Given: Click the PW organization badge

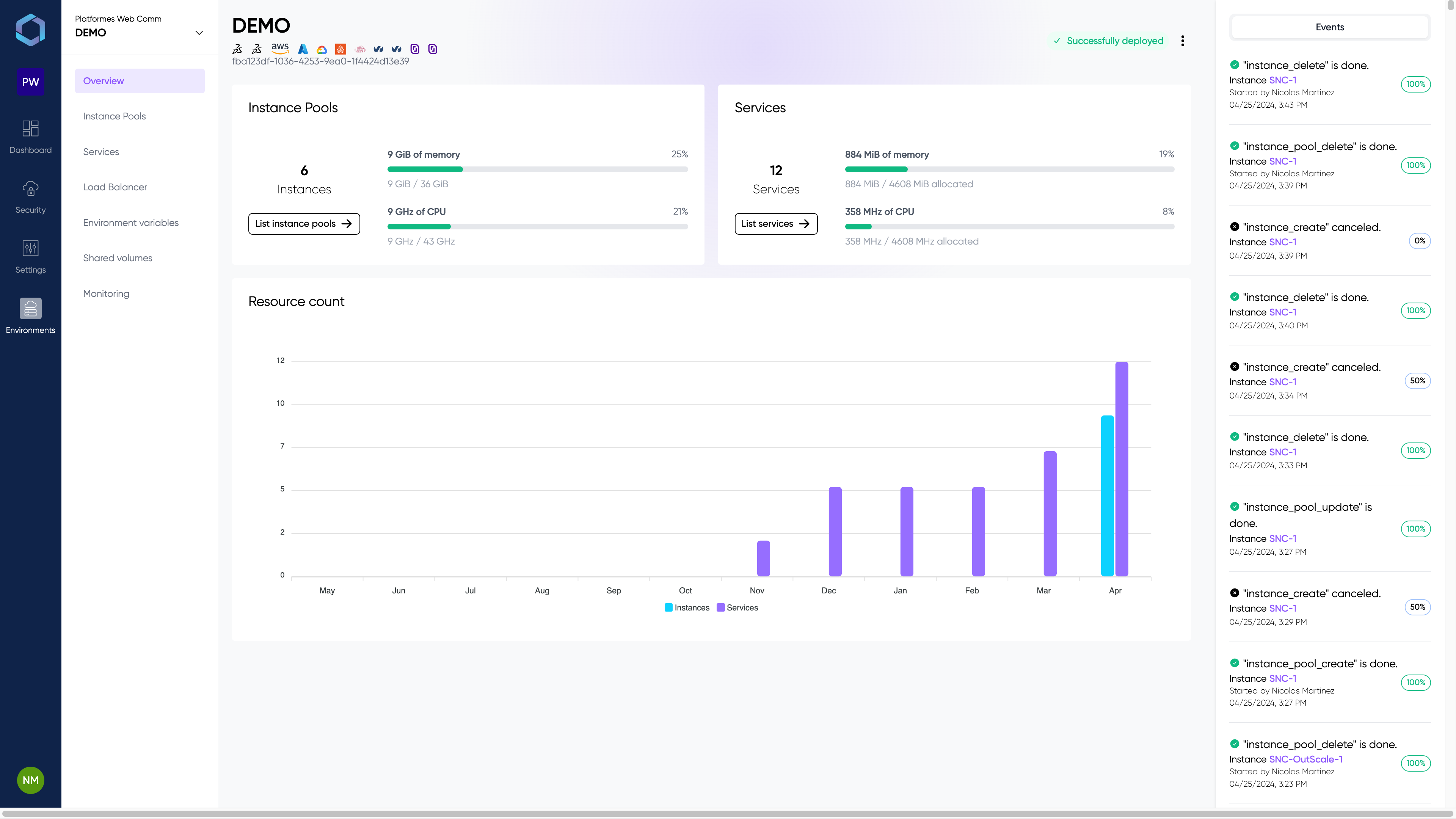Looking at the screenshot, I should click(x=30, y=82).
